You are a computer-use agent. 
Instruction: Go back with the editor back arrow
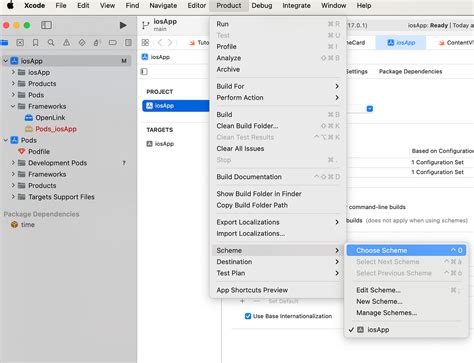(160, 43)
